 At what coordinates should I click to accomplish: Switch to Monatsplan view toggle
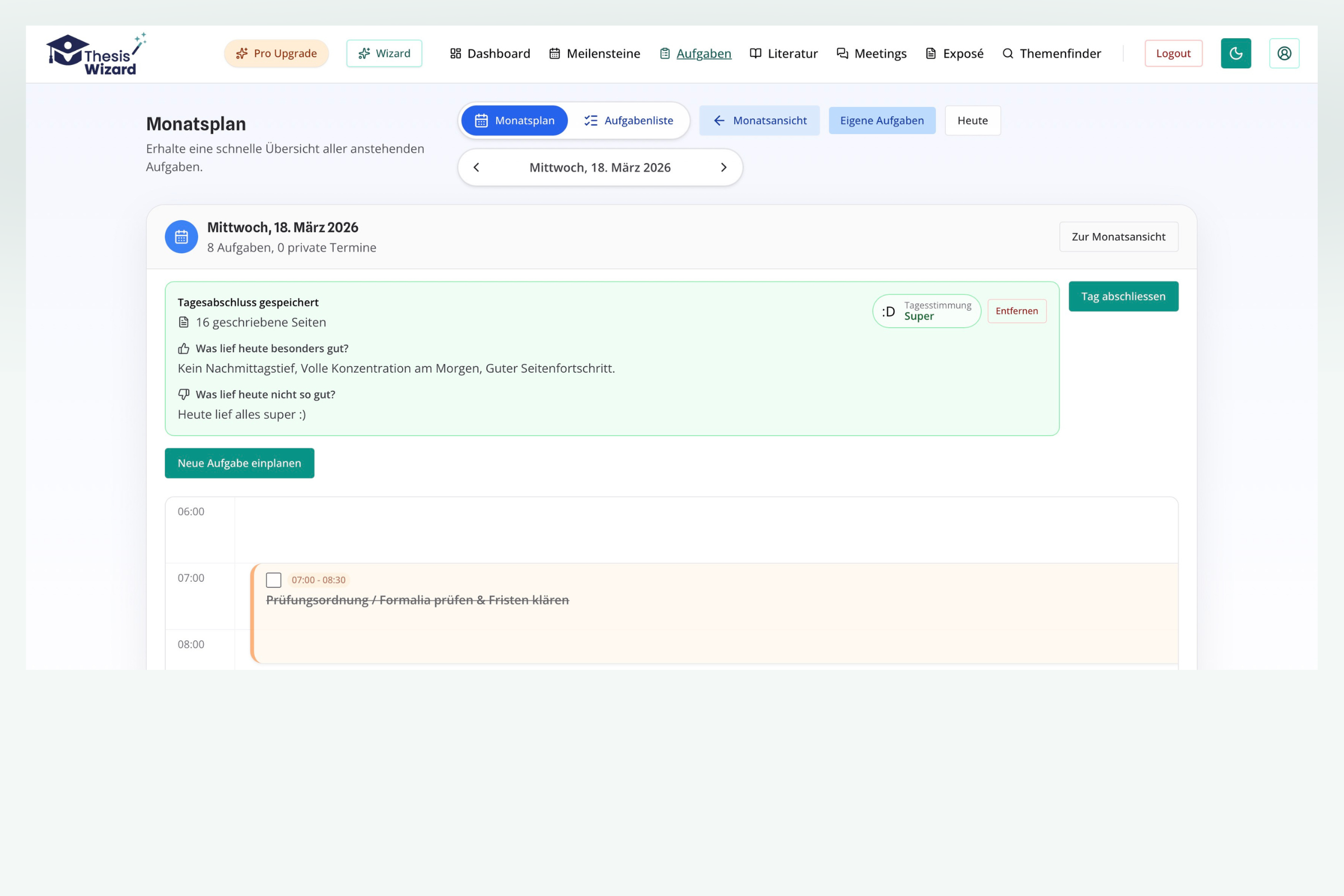point(514,120)
